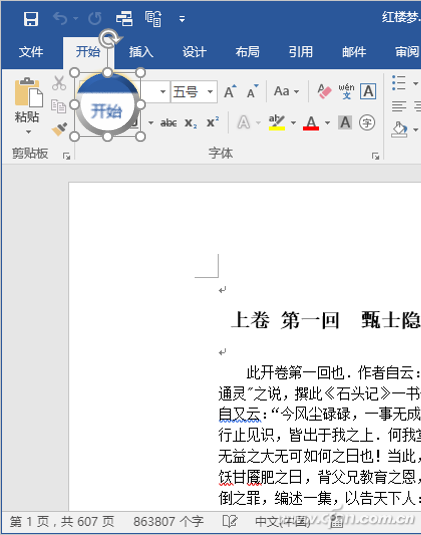Click the line starting 行止见识
This screenshot has width=421, height=535.
coord(320,435)
